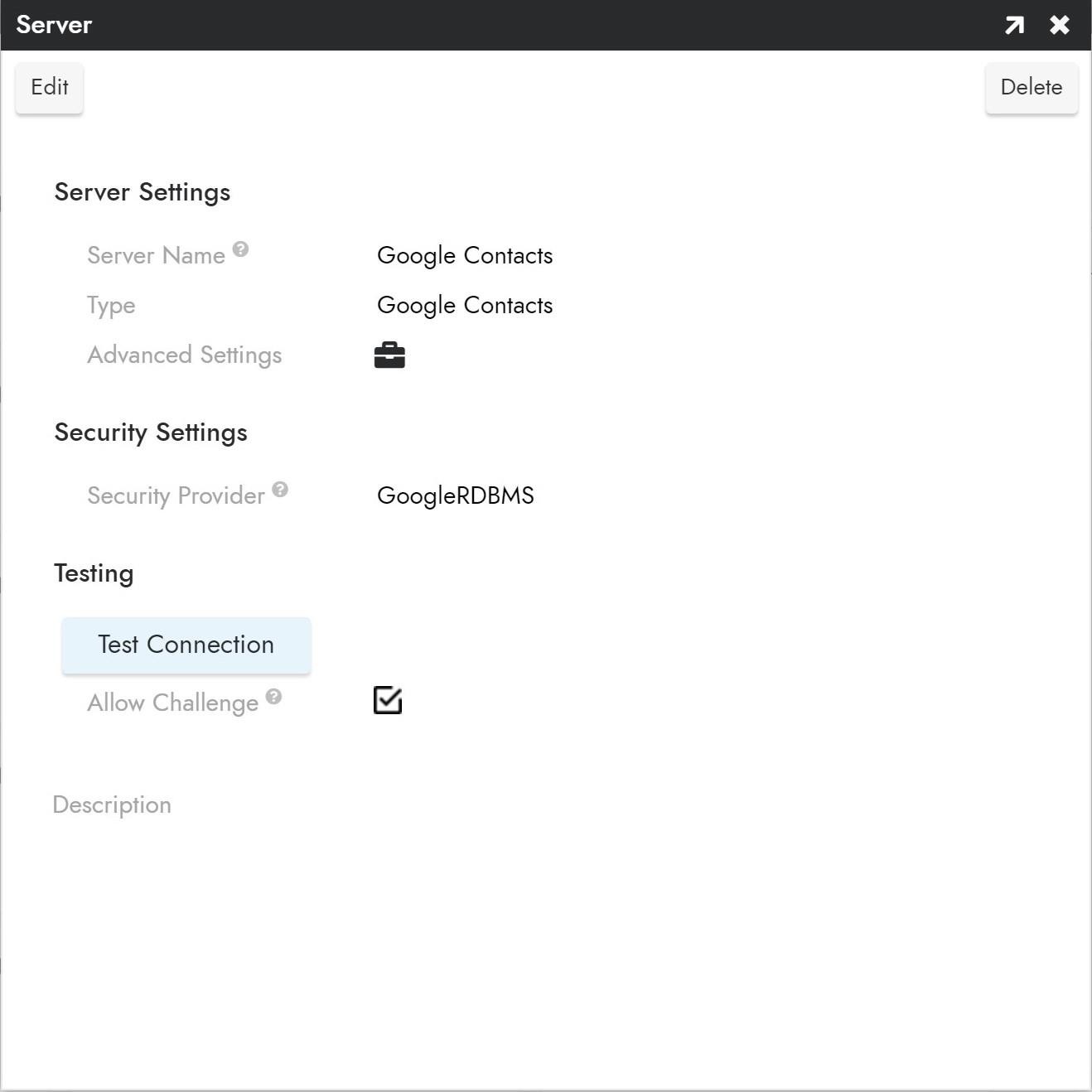This screenshot has height=1092, width=1092.
Task: Open the Advanced Settings briefcase icon
Action: (x=388, y=355)
